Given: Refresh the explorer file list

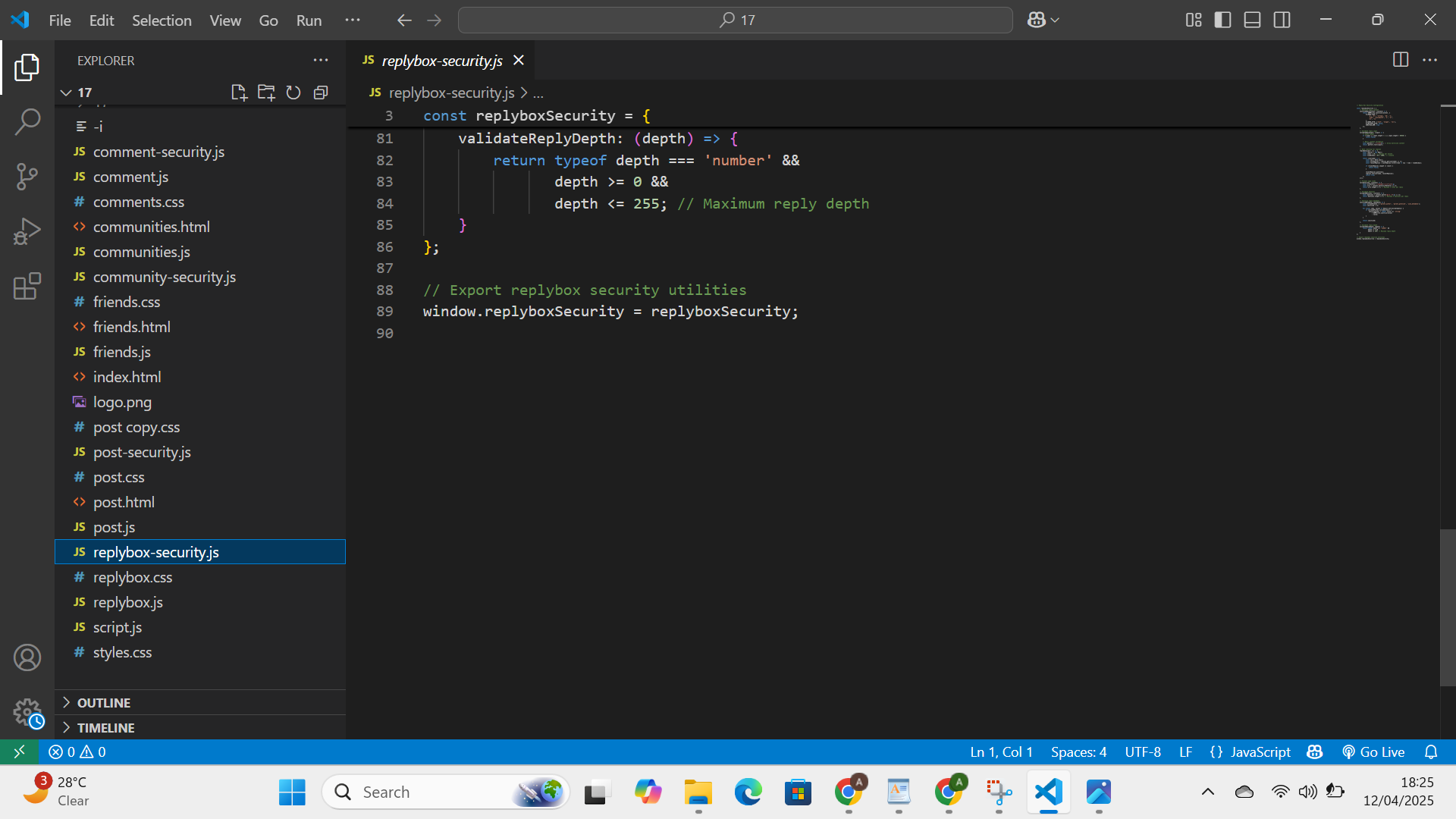Looking at the screenshot, I should coord(293,93).
